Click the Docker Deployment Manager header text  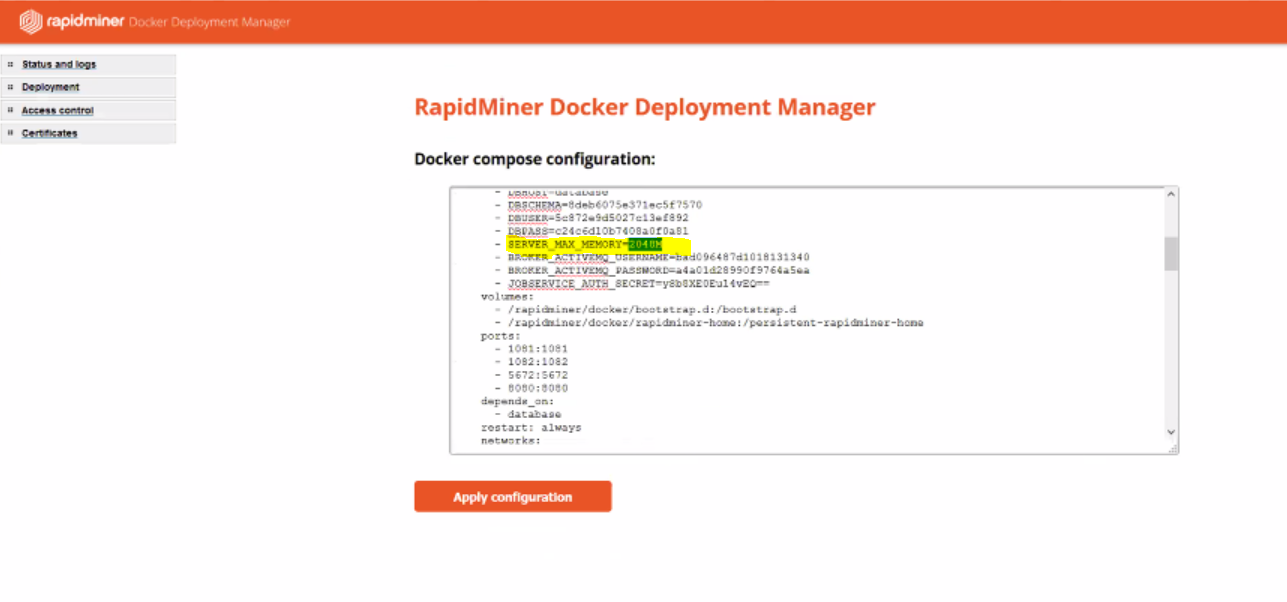(210, 22)
